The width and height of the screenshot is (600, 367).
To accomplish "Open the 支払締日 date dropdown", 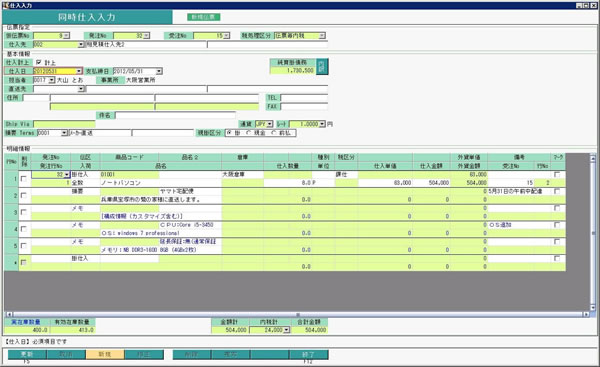I will (159, 71).
